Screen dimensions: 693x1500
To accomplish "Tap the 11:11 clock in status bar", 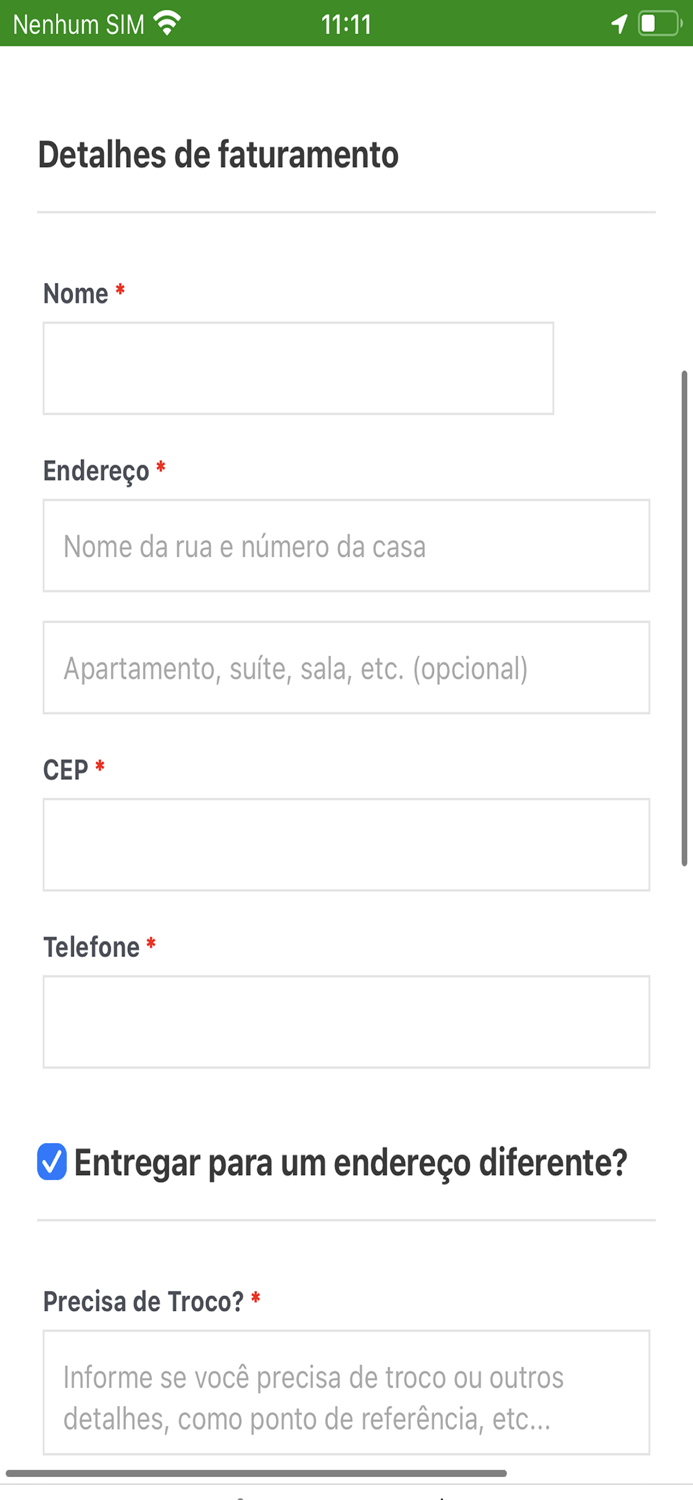I will pyautogui.click(x=345, y=22).
